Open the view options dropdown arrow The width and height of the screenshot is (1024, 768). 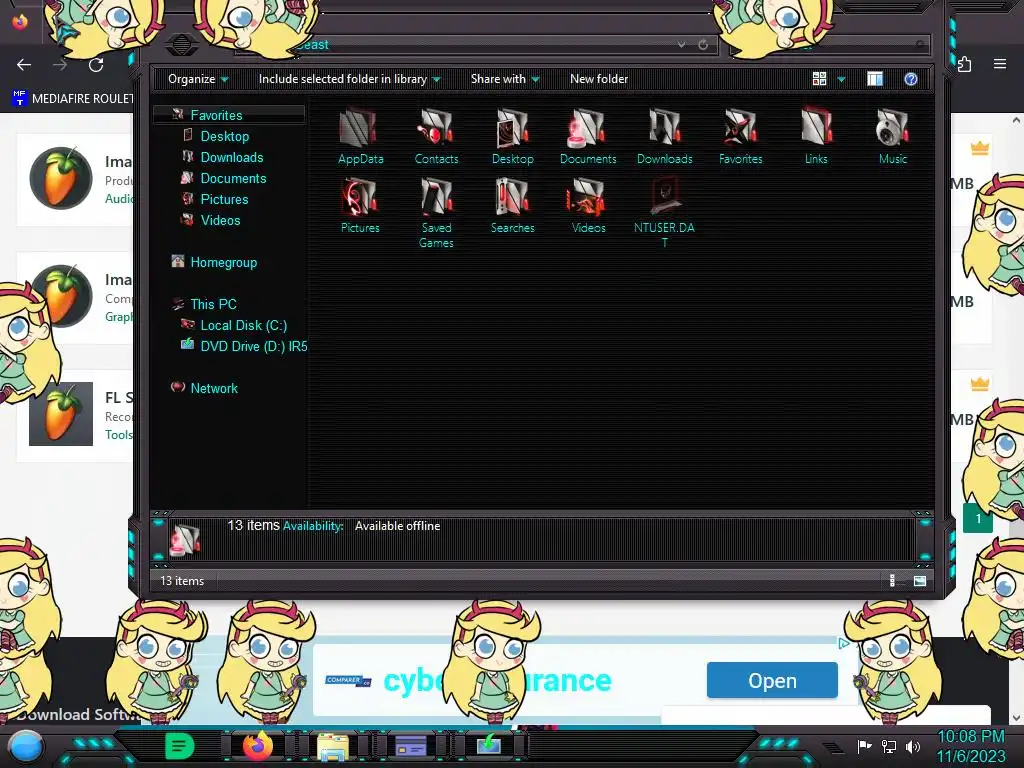tap(841, 79)
